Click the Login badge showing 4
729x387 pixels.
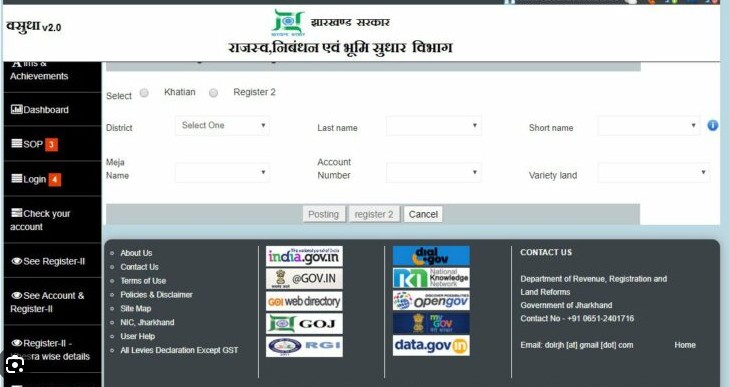pos(55,180)
